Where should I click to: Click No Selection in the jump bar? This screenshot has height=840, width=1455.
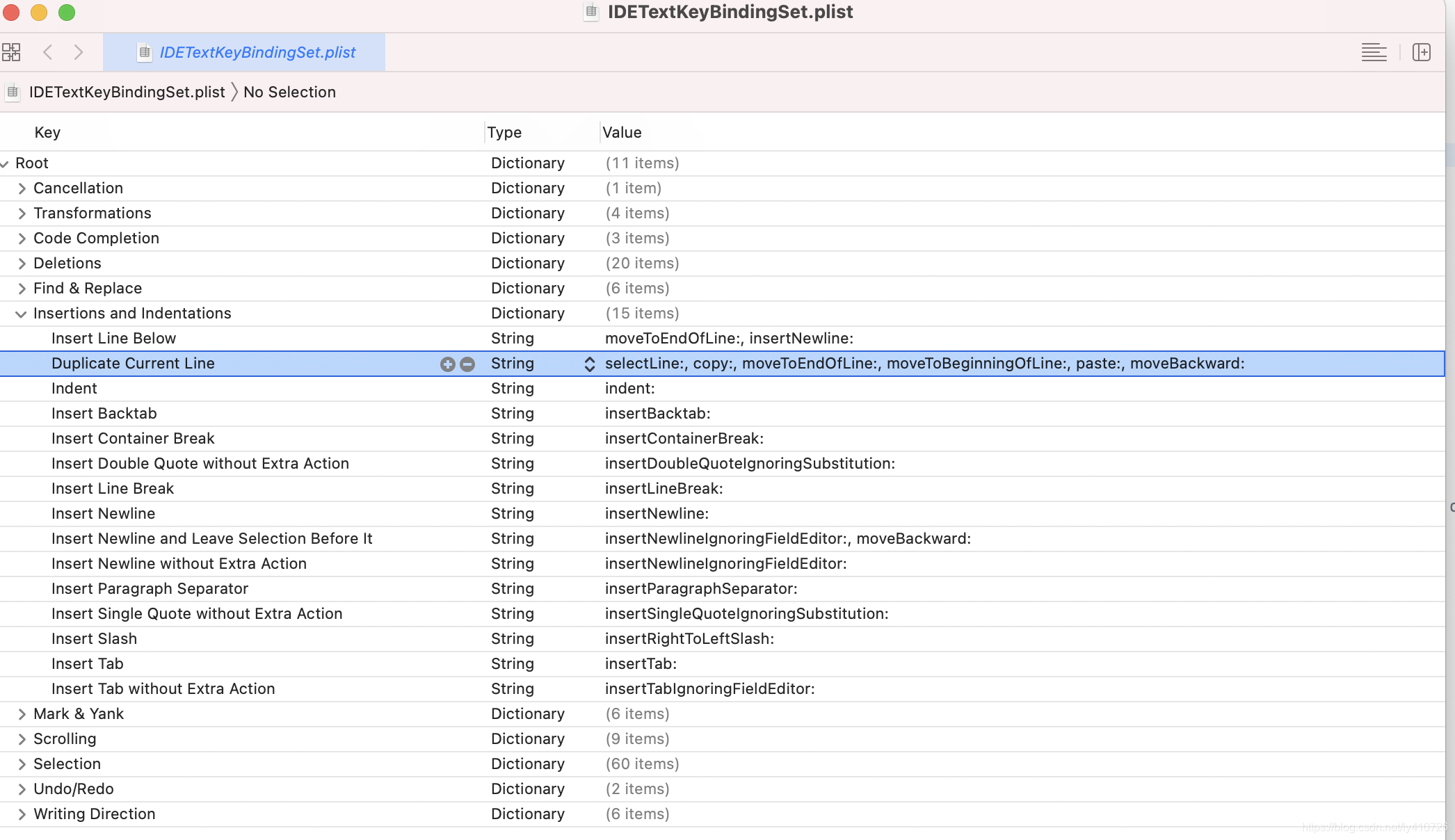click(289, 92)
